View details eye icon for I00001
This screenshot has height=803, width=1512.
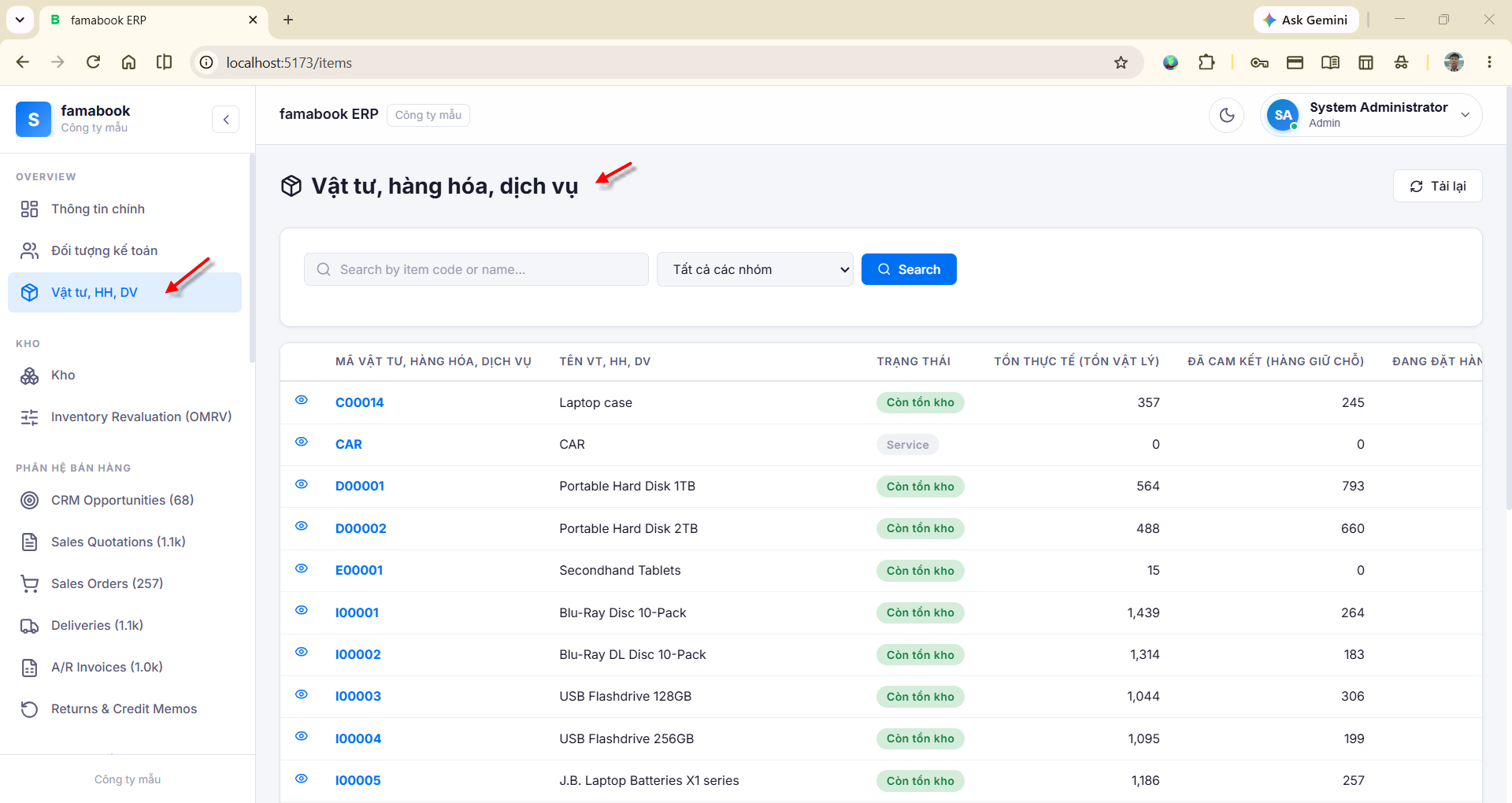[x=301, y=610]
